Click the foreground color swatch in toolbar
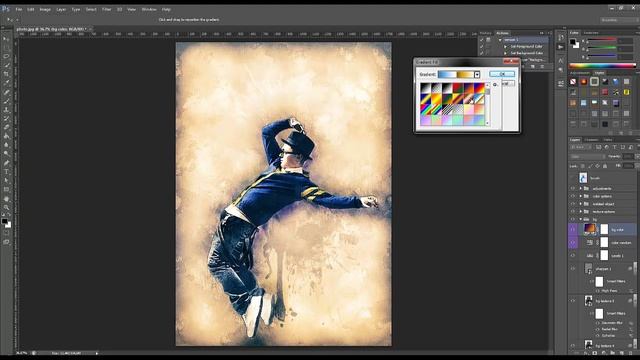 tap(4, 221)
